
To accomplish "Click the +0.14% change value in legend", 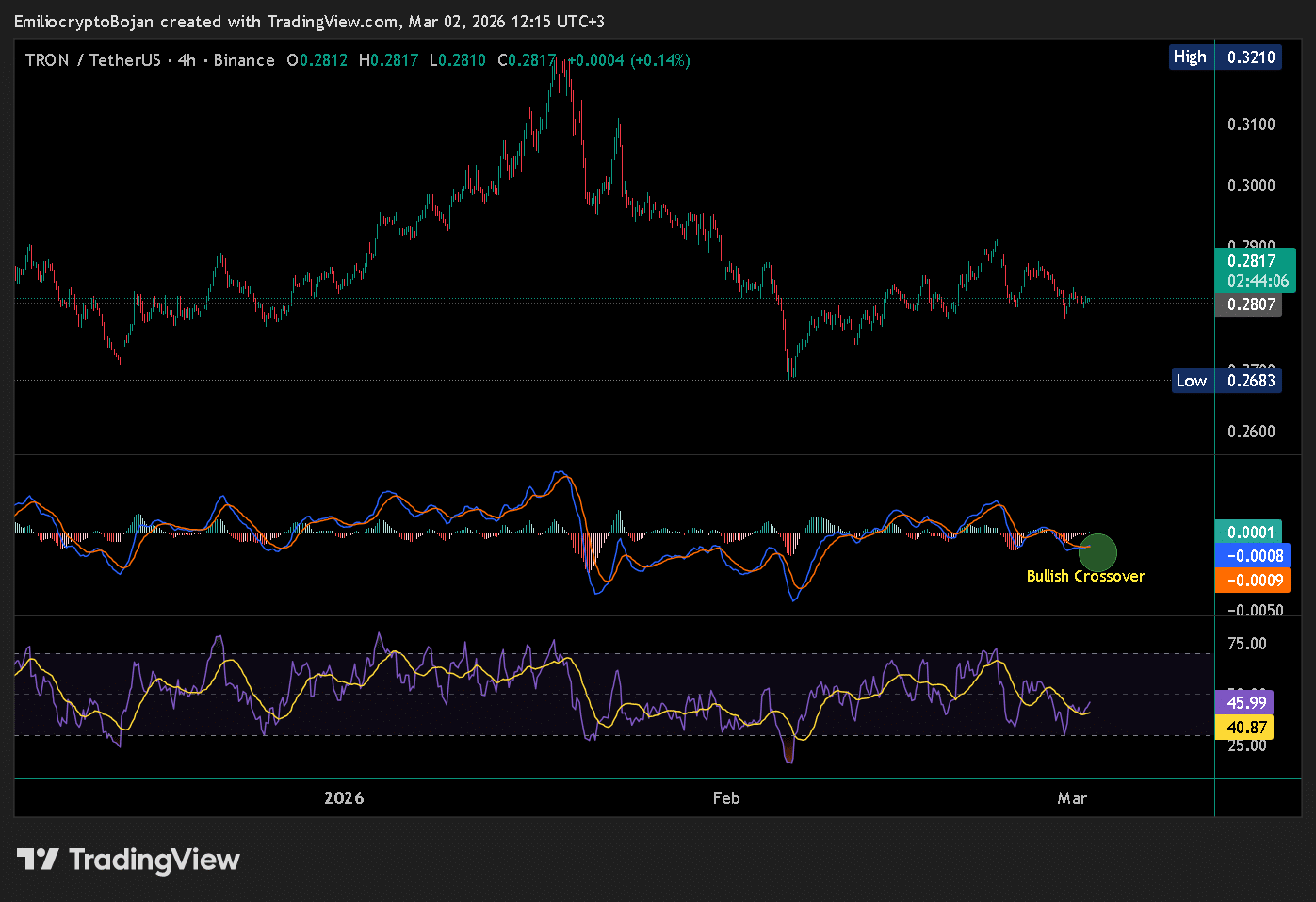I will pyautogui.click(x=659, y=59).
